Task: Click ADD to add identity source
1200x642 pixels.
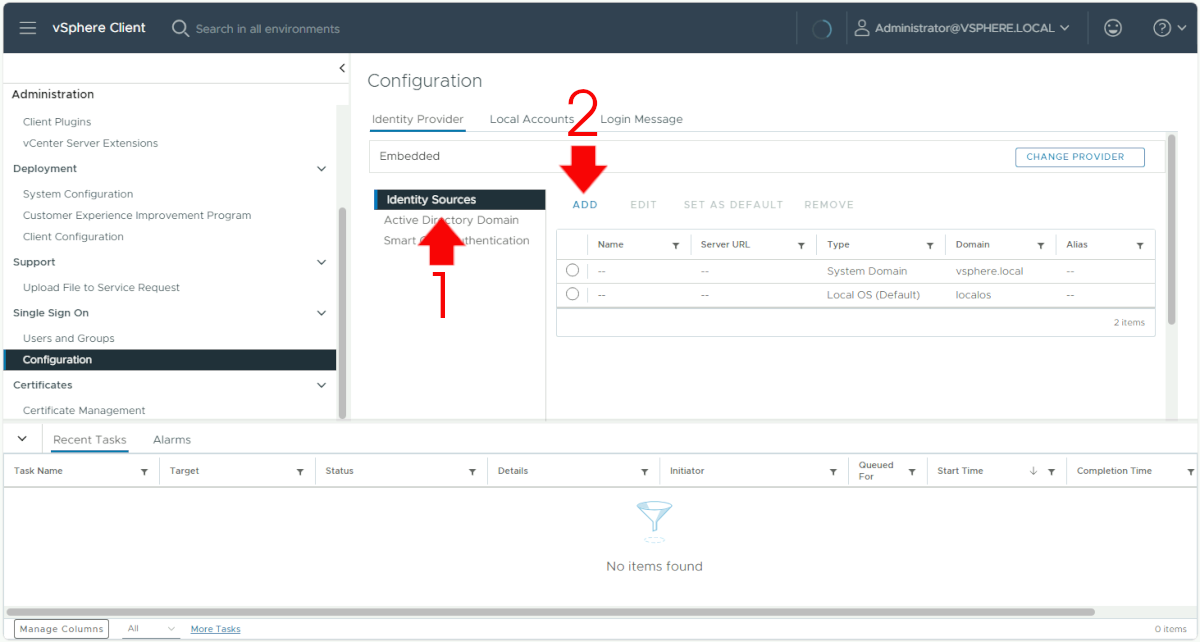Action: (x=585, y=205)
